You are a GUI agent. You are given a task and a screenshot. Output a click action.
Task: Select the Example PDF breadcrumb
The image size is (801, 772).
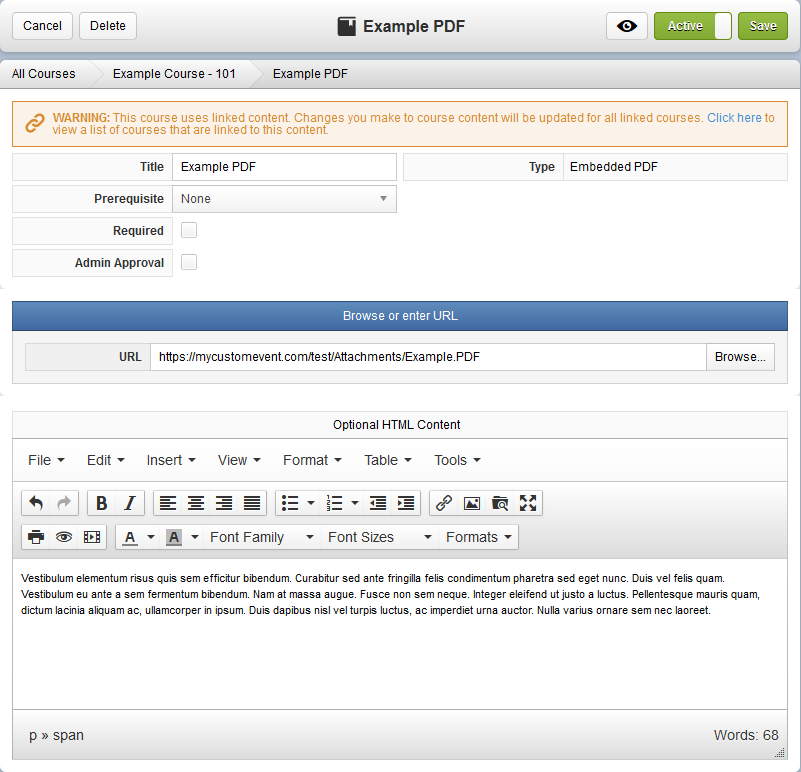click(x=310, y=74)
